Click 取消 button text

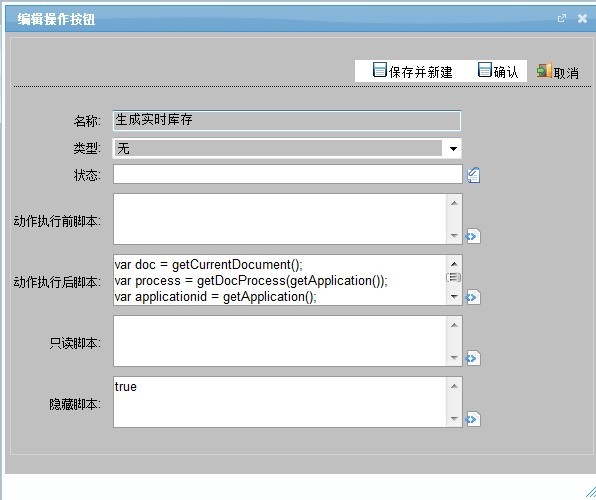tap(566, 73)
